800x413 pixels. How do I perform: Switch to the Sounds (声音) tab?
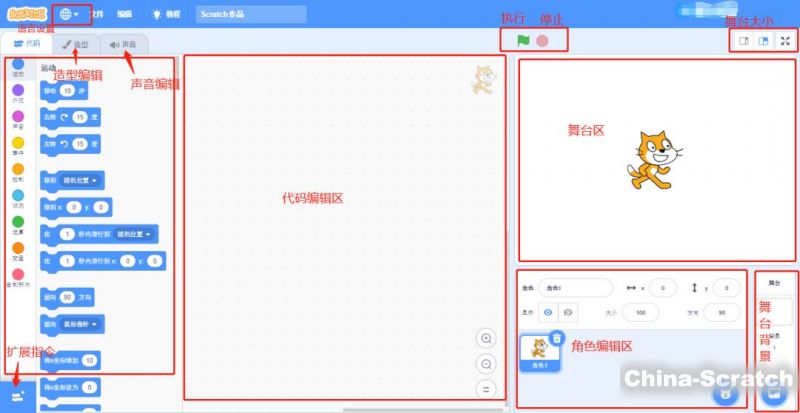coord(125,44)
